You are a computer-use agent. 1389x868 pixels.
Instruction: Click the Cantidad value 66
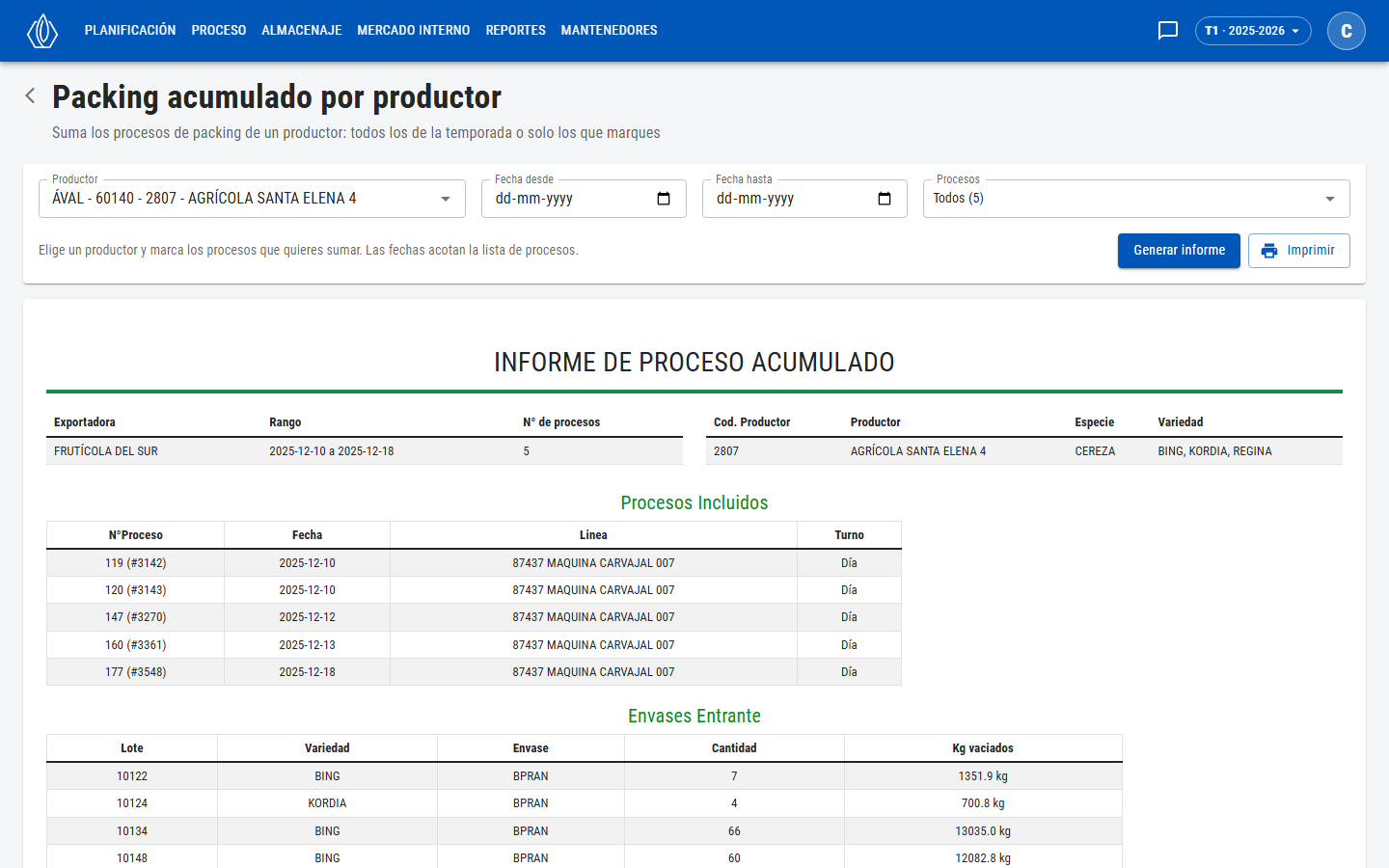[734, 831]
